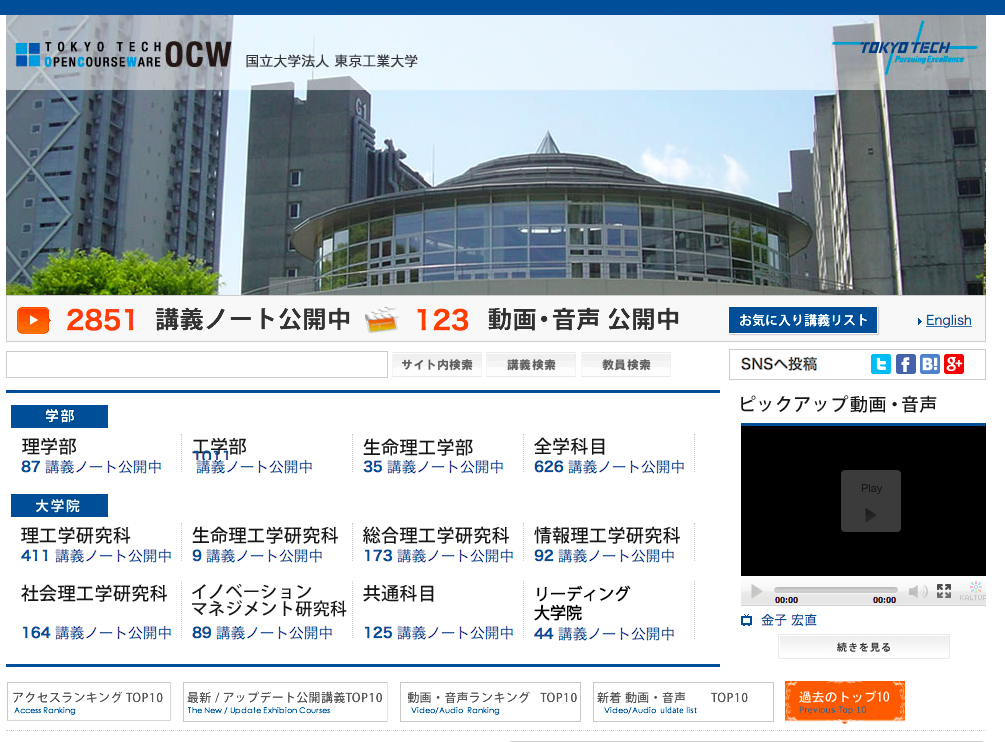Open the Tokyo Tech OCW logo
The width and height of the screenshot is (1005, 742).
[x=123, y=54]
